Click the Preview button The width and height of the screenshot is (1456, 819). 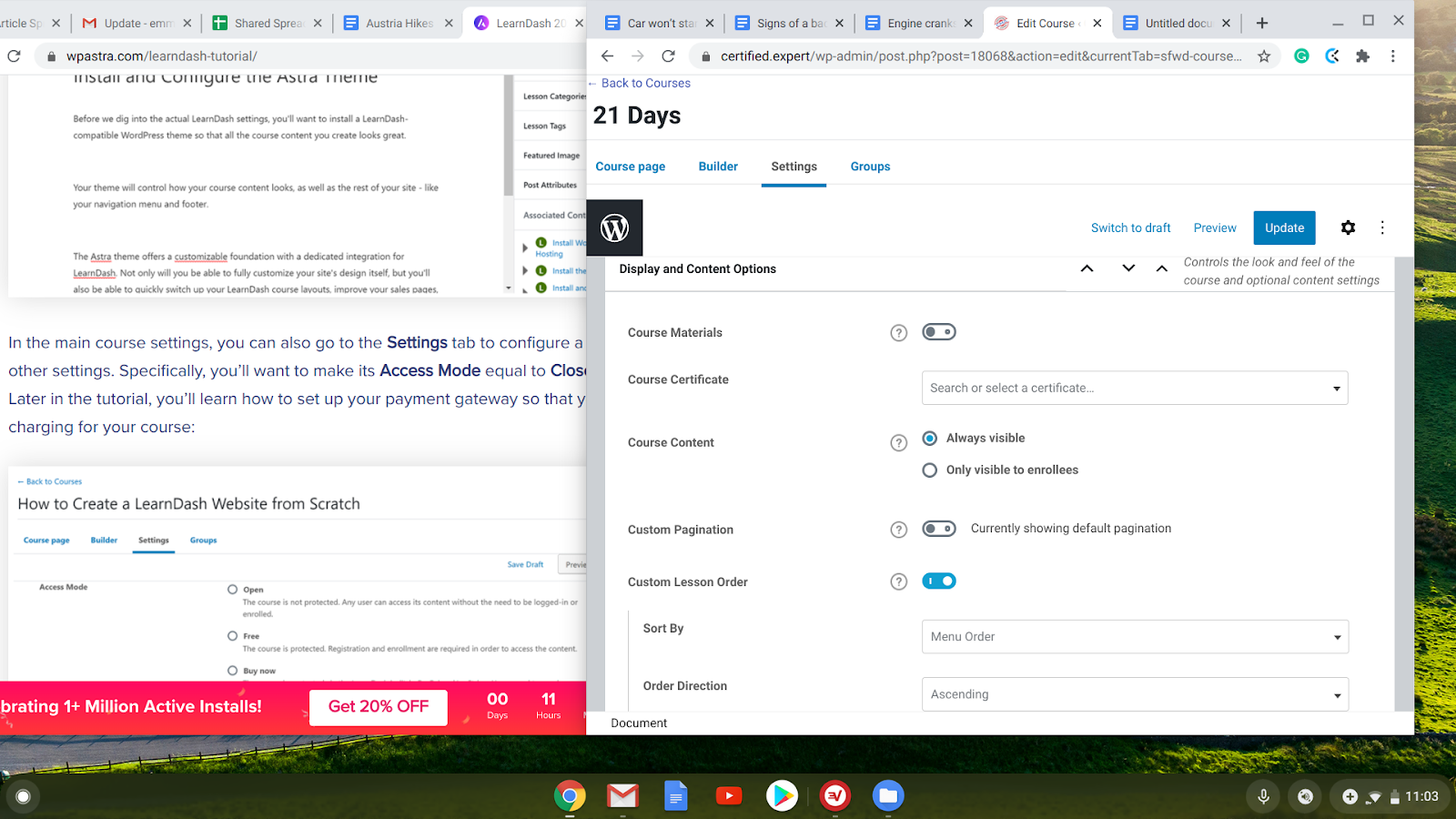pos(1215,227)
